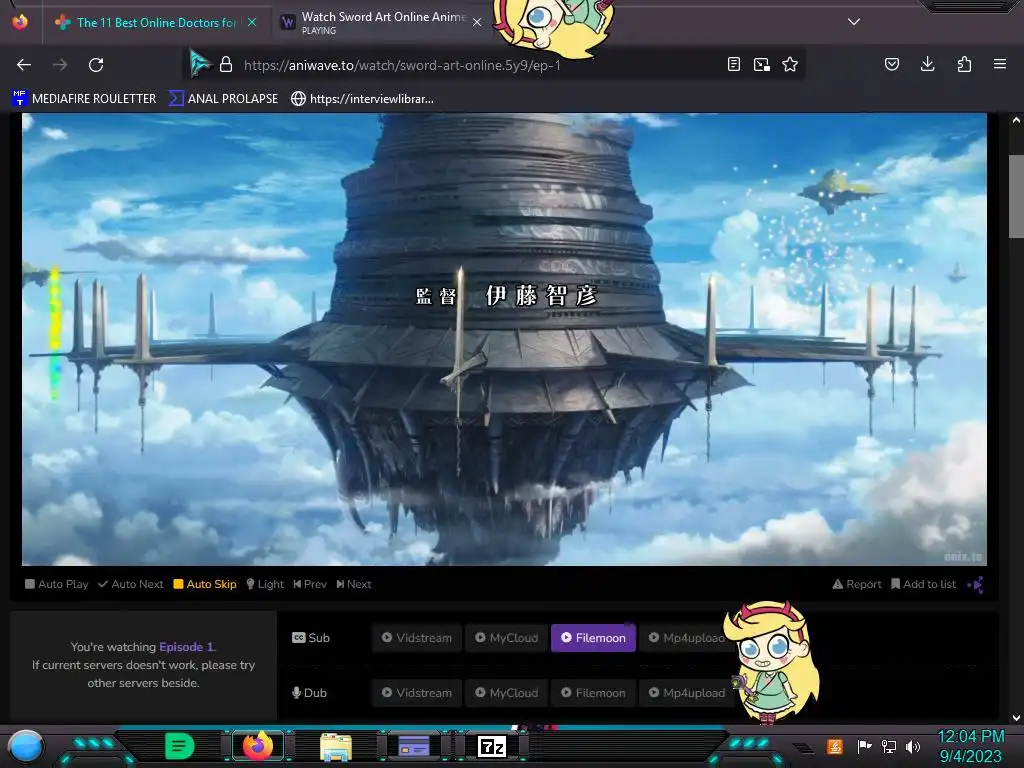Click the aniwave URL address field

(402, 65)
